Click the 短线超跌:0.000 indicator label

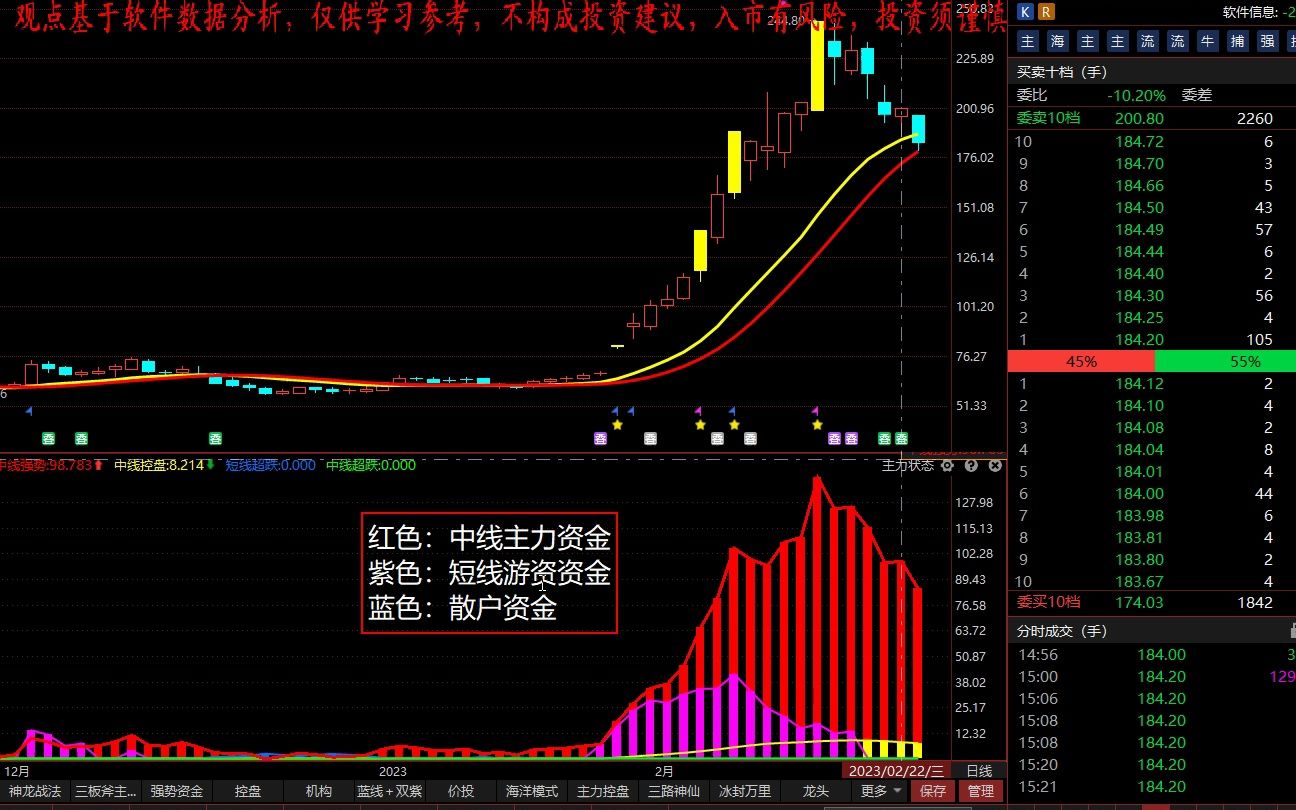270,465
